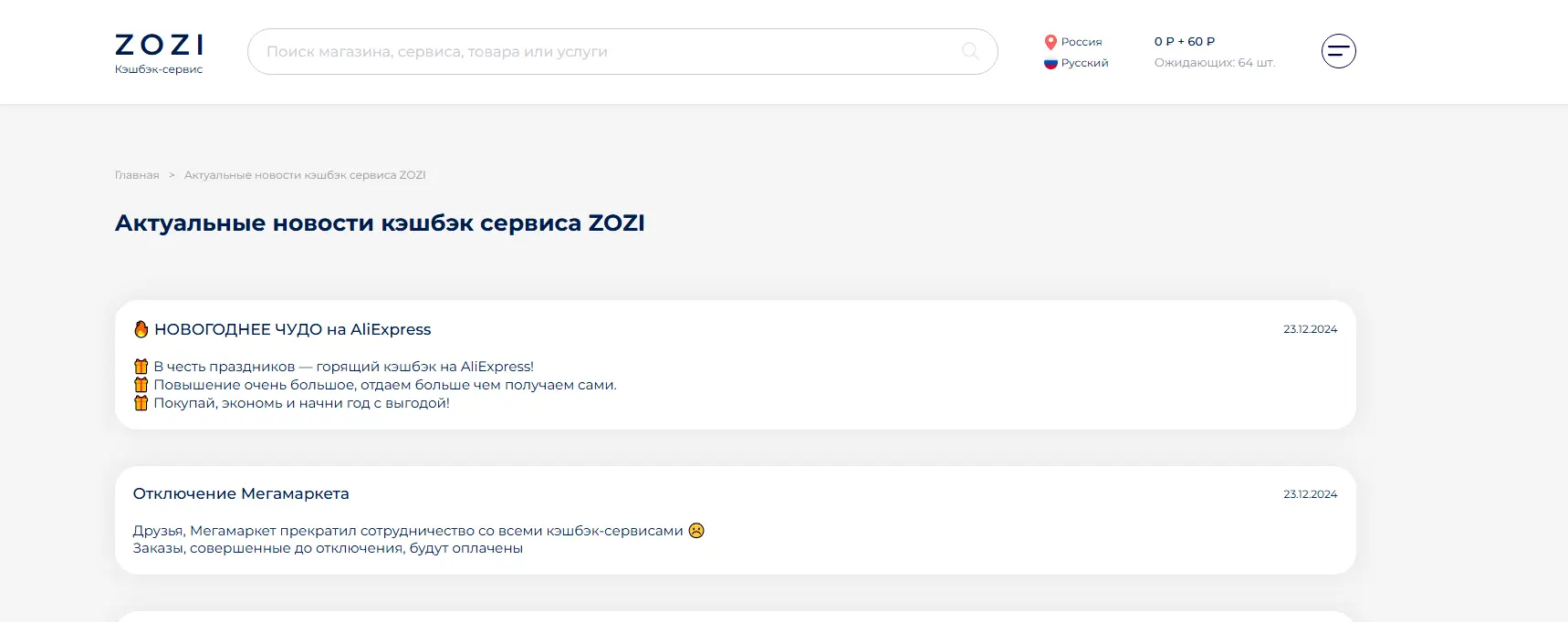This screenshot has height=622, width=1568.
Task: Click the fire emoji in AliExpress news
Action: 141,329
